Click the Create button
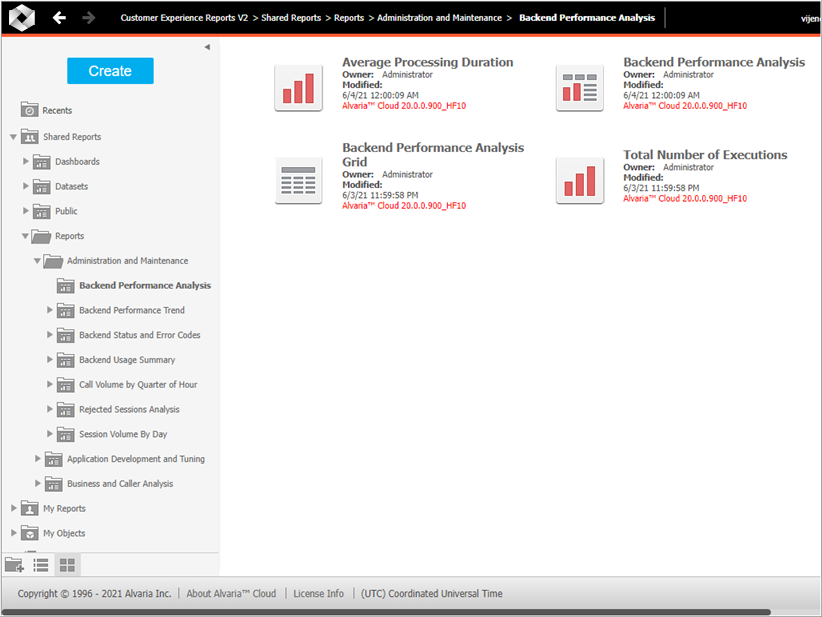This screenshot has height=617, width=822. click(110, 70)
